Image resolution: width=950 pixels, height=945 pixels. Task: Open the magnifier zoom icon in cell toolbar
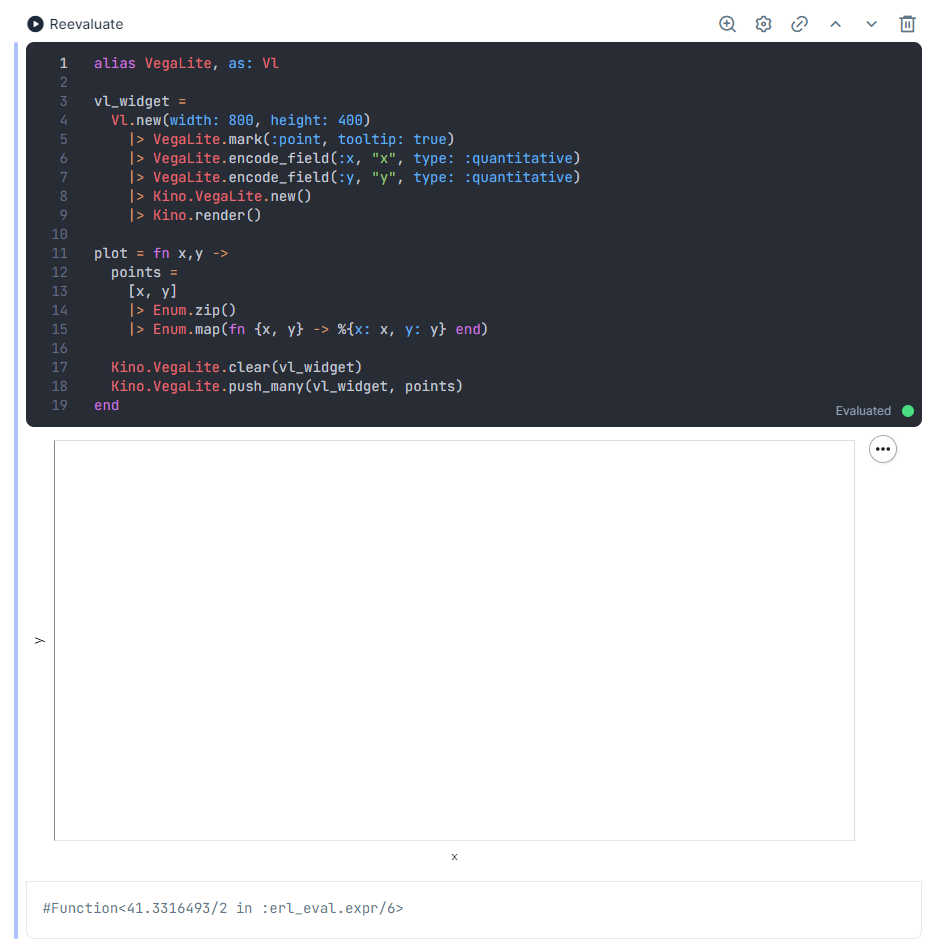click(x=727, y=24)
